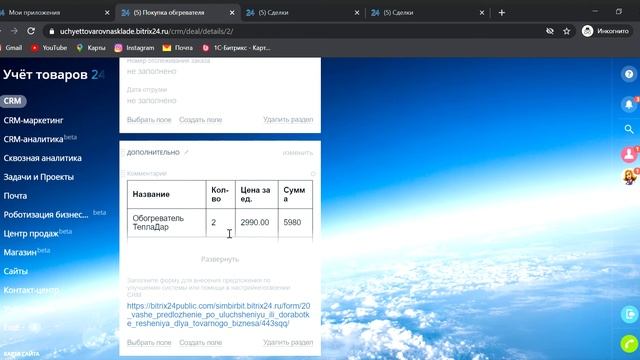640x360 pixels.
Task: Open the bitrix24public.com form link
Action: (x=218, y=315)
